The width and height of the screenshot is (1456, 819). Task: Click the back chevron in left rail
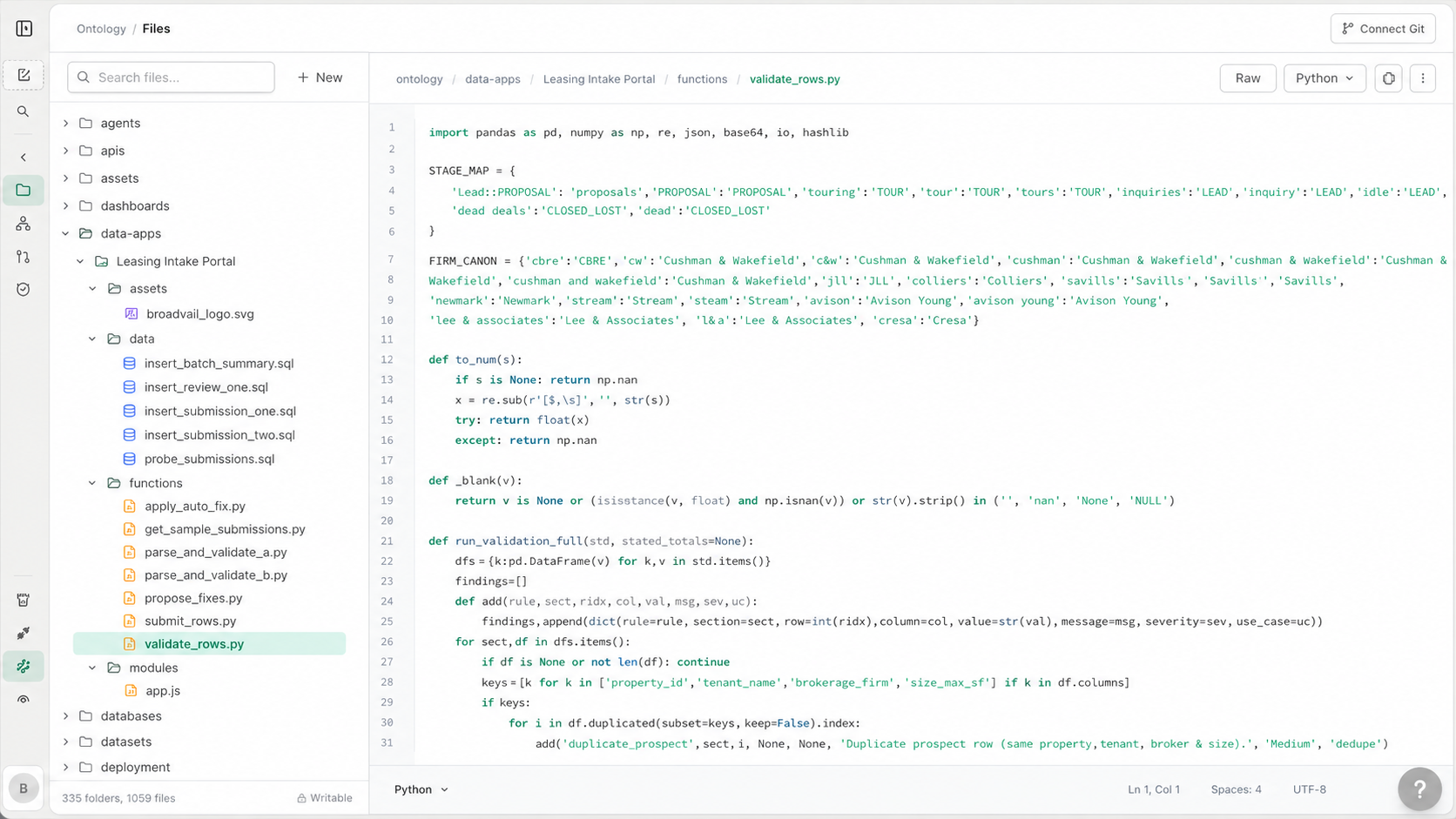(x=24, y=158)
